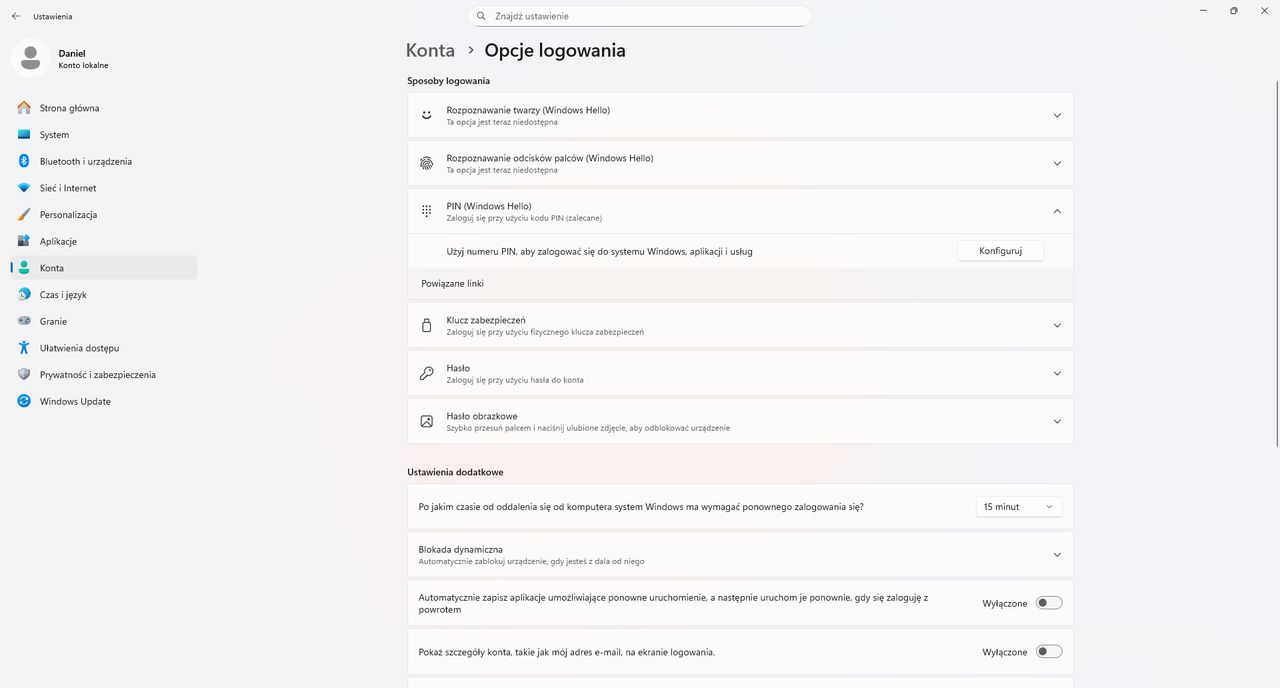Collapse the PIN (Windows Hello) section
This screenshot has width=1280, height=688.
coord(1057,211)
